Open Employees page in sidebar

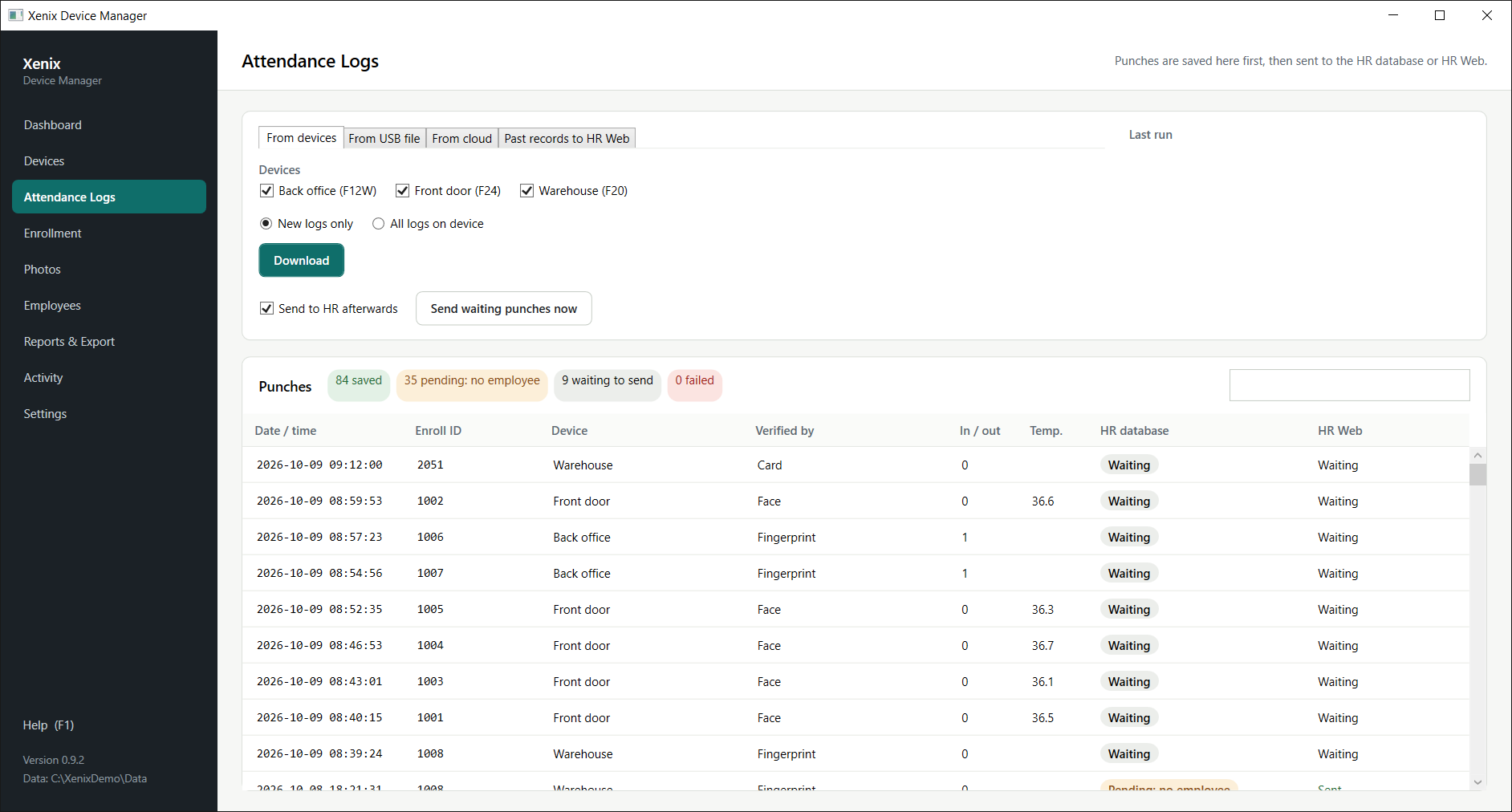tap(109, 305)
